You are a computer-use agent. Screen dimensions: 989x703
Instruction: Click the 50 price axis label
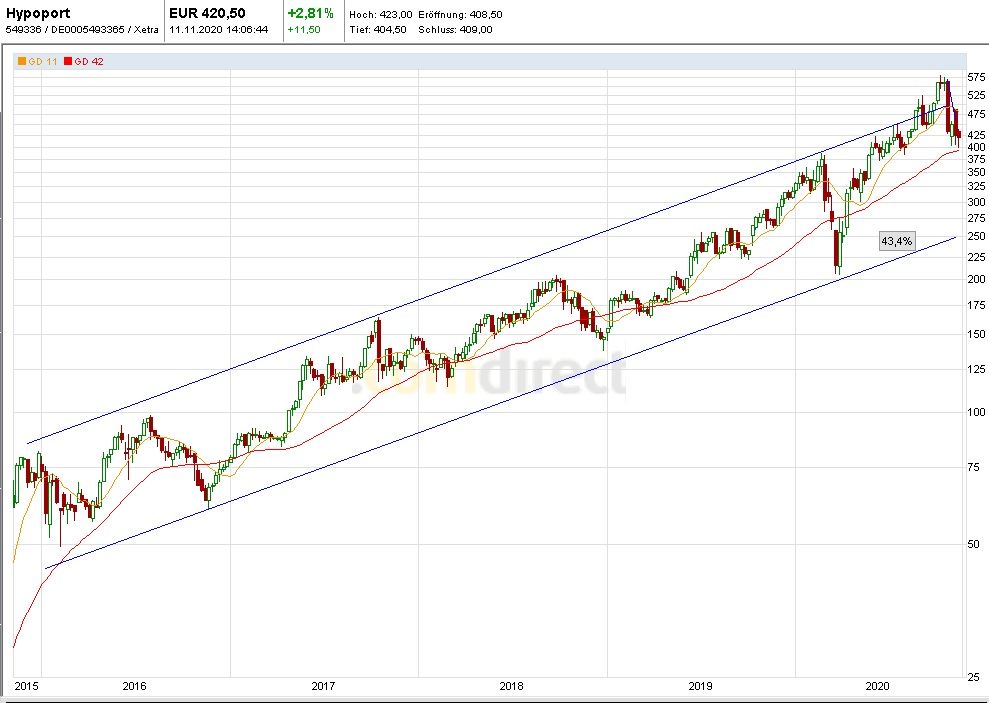974,545
